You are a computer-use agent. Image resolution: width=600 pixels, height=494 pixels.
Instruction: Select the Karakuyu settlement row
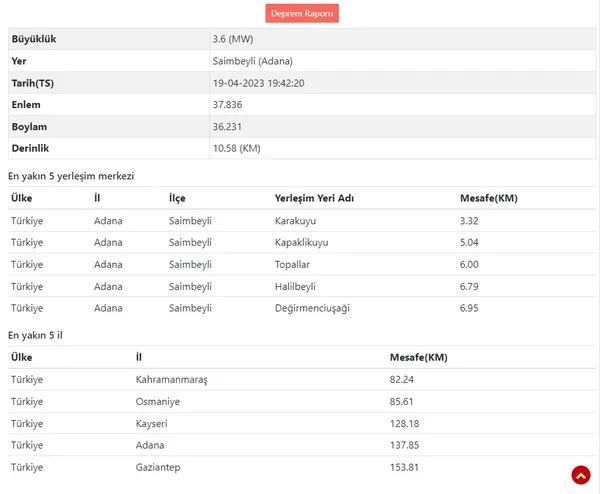[x=302, y=221]
